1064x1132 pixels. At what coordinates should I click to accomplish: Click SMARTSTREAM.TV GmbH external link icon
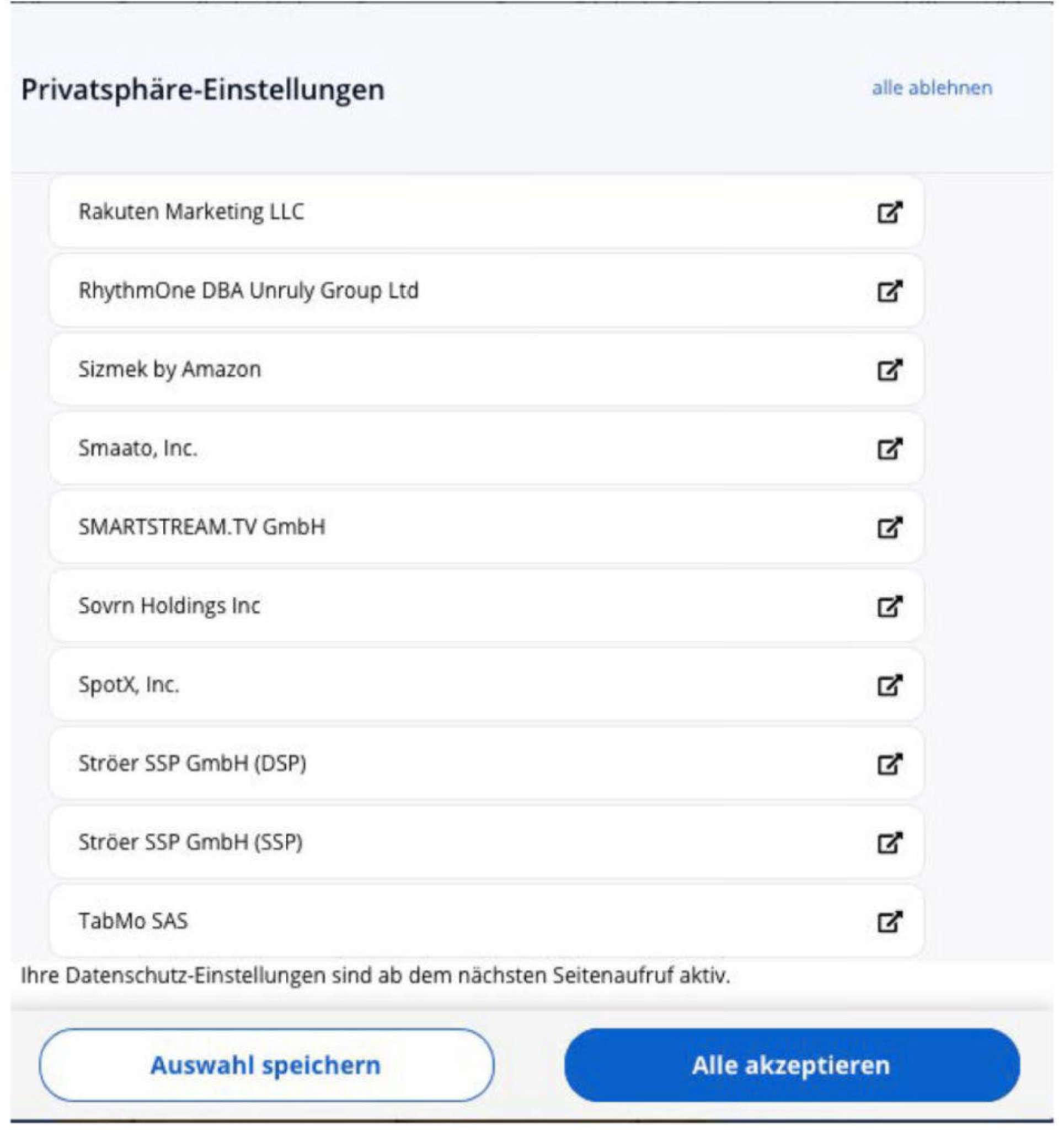click(889, 527)
